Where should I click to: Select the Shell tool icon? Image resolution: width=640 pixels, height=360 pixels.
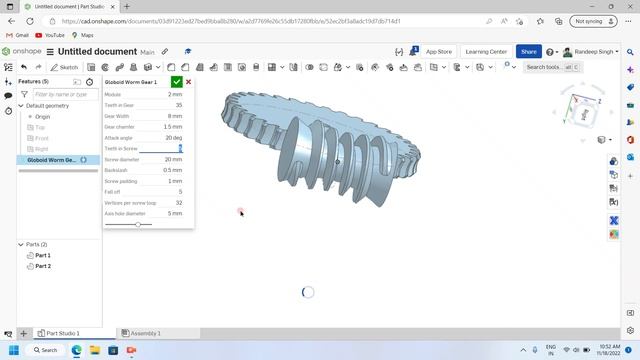228,67
